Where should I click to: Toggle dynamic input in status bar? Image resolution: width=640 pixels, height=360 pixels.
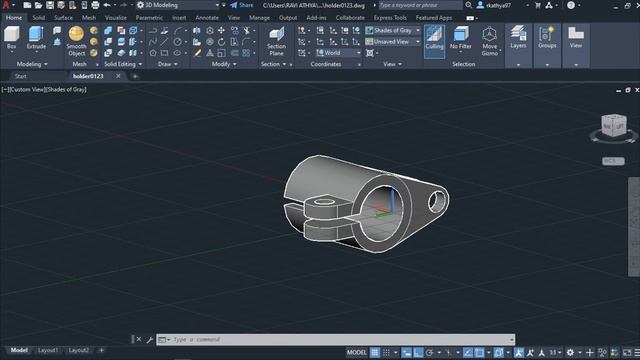(x=407, y=352)
